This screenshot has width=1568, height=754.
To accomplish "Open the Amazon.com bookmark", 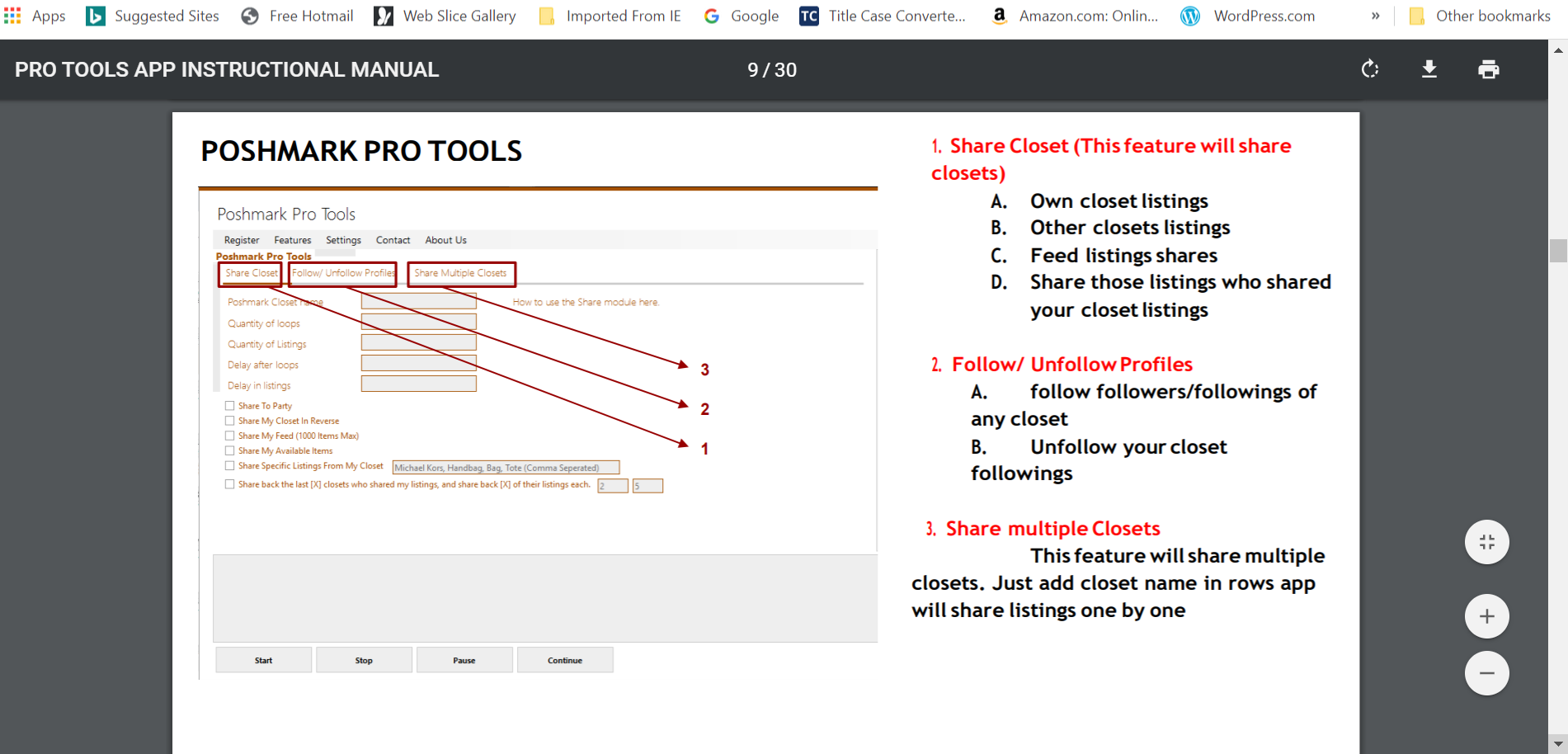I will tap(1074, 16).
